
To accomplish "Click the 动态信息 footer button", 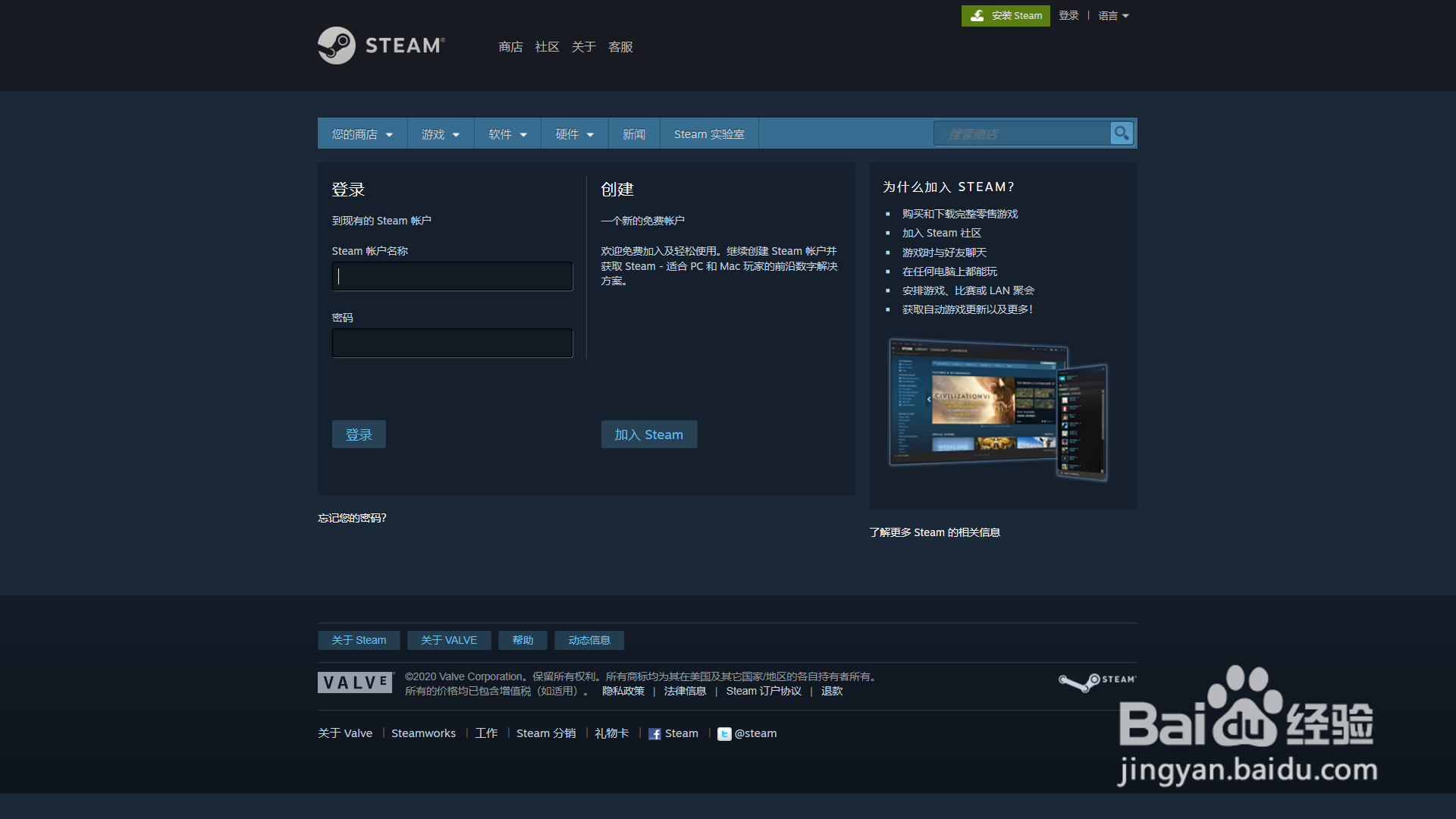I will pyautogui.click(x=589, y=640).
